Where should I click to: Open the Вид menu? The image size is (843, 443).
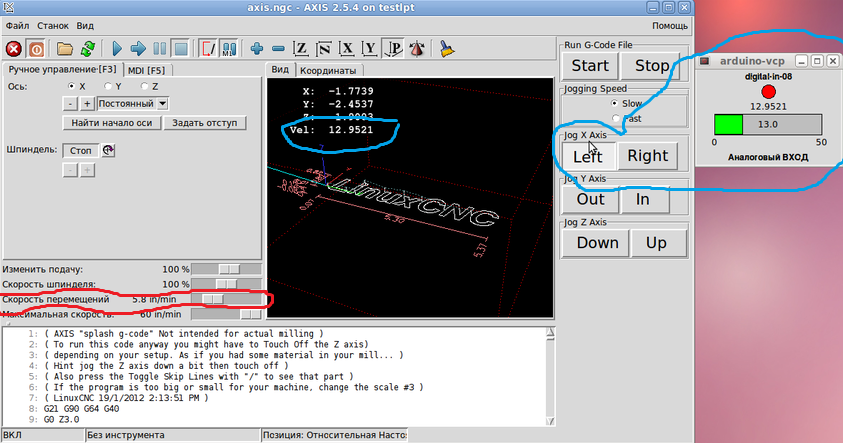coord(85,26)
